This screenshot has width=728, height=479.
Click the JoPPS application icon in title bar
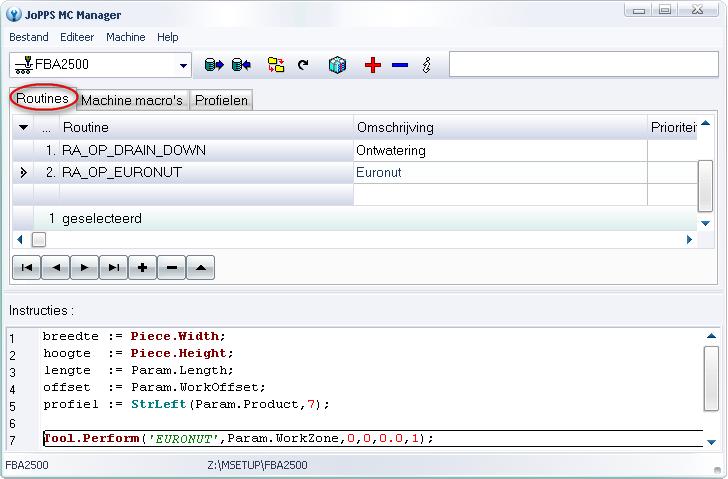click(x=14, y=14)
